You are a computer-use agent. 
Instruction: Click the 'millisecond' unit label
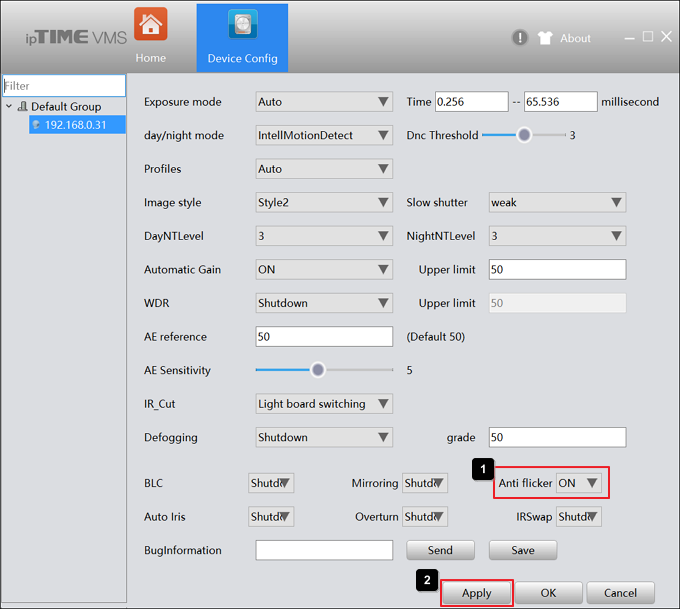(x=630, y=102)
